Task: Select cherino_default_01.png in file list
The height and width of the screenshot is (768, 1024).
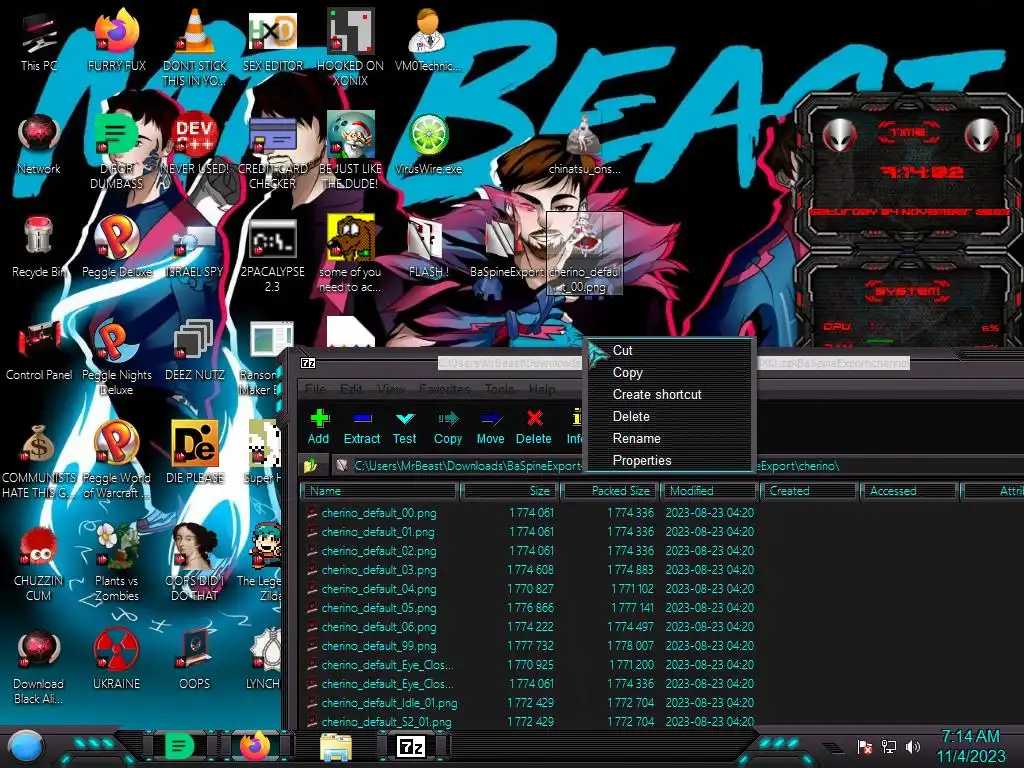Action: pyautogui.click(x=379, y=532)
